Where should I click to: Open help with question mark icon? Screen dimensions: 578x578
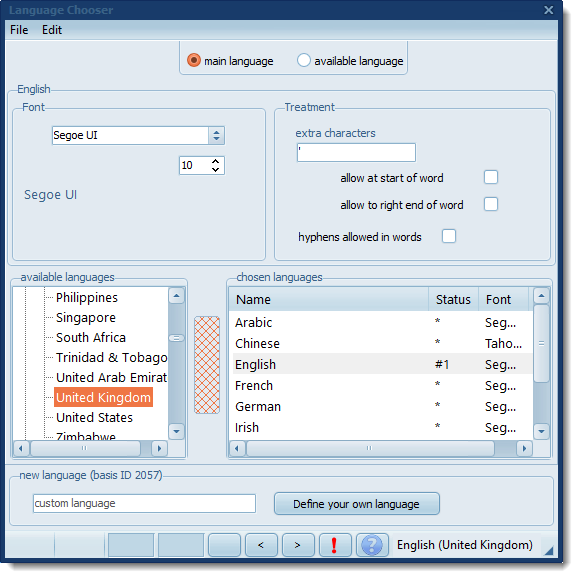coord(372,545)
